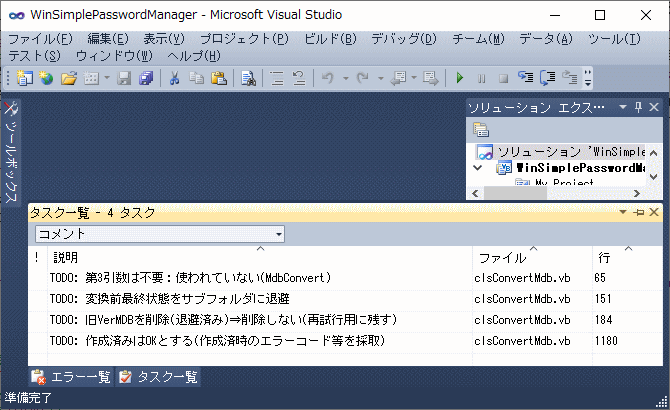
Task: Open the 表示(V) menu
Action: coord(164,39)
